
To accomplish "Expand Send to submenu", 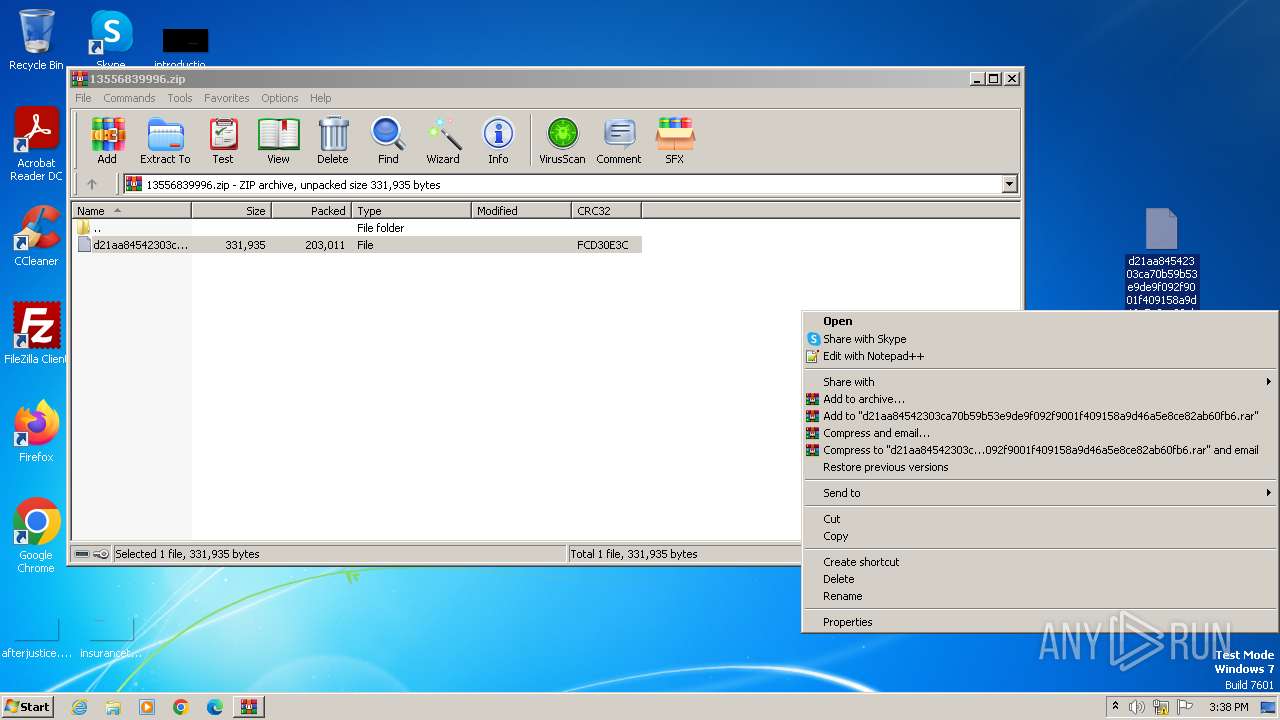I will pyautogui.click(x=1040, y=493).
